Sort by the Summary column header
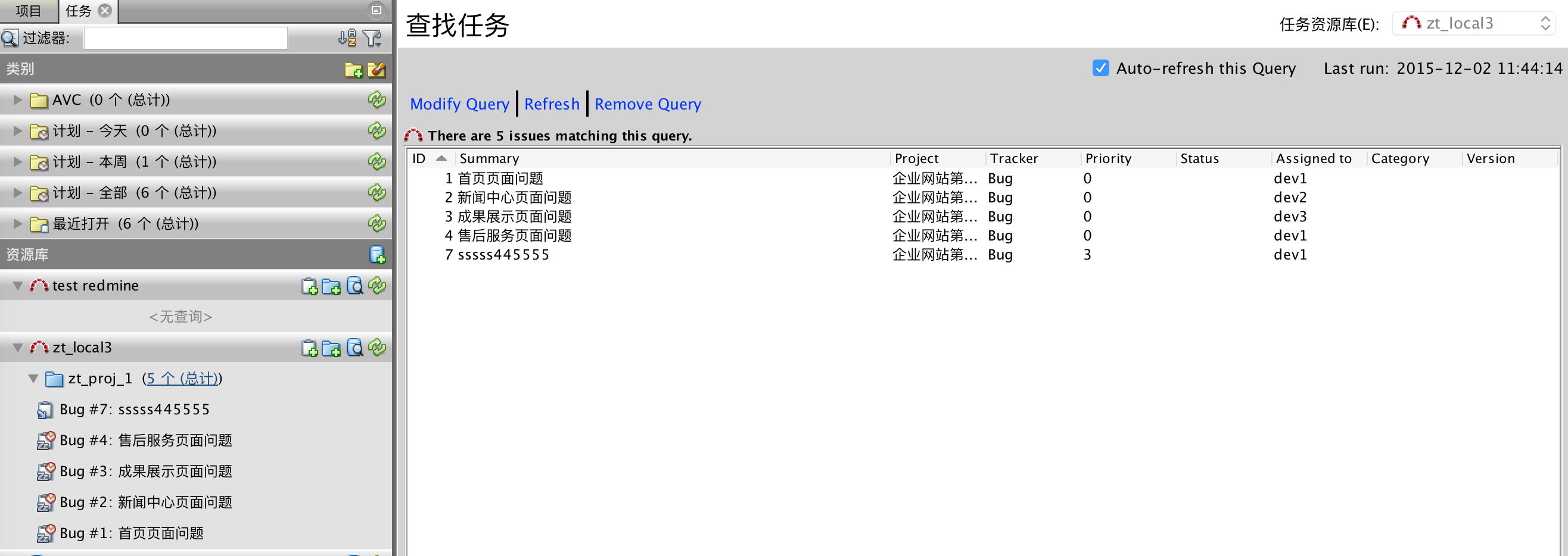The image size is (1568, 556). [x=673, y=159]
